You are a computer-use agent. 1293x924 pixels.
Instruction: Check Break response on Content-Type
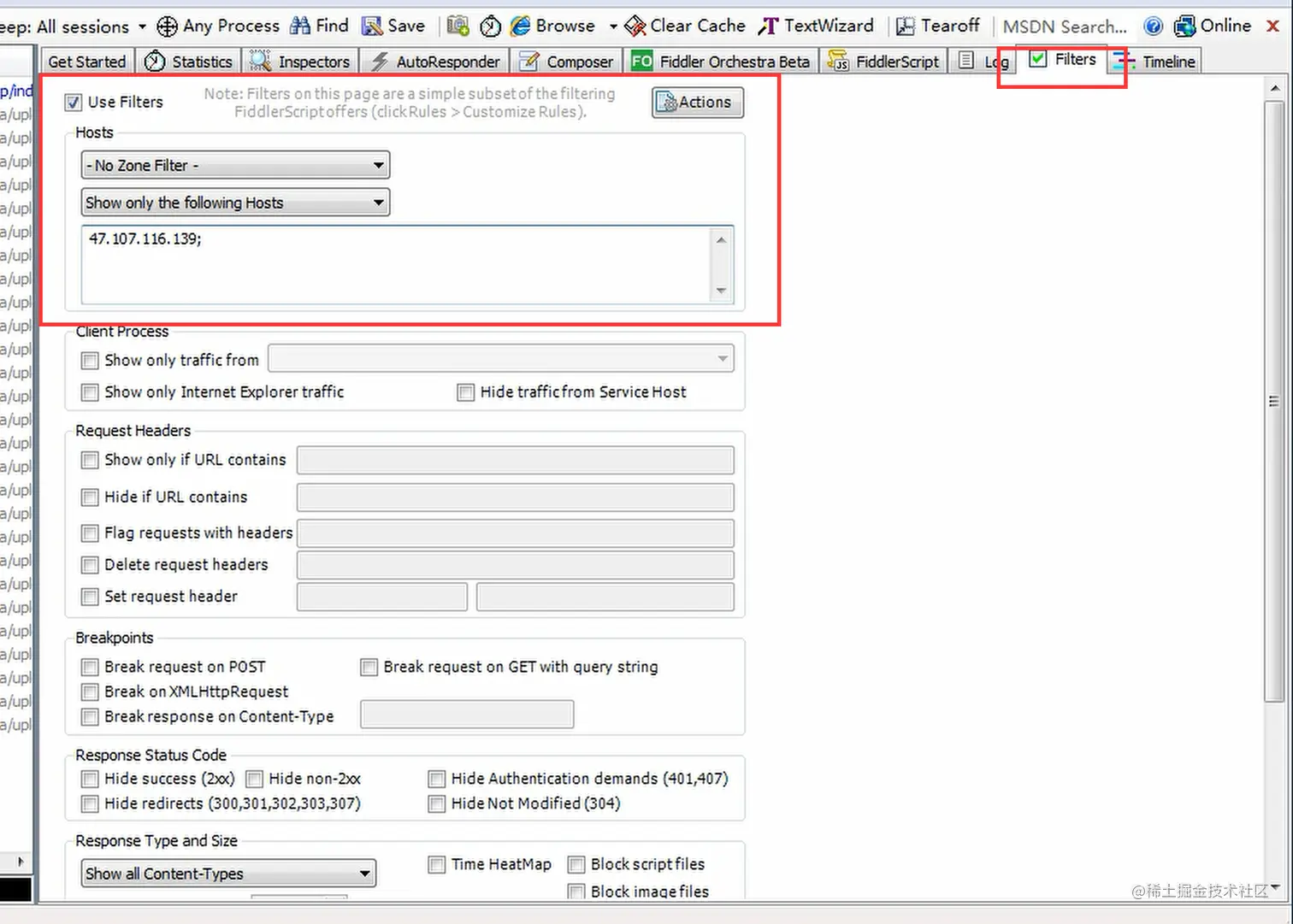coord(90,716)
